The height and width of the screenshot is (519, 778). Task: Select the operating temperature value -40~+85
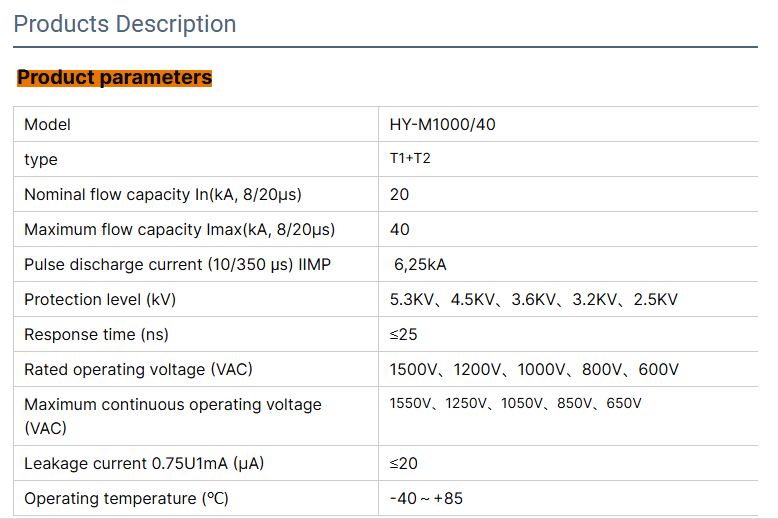tap(426, 498)
